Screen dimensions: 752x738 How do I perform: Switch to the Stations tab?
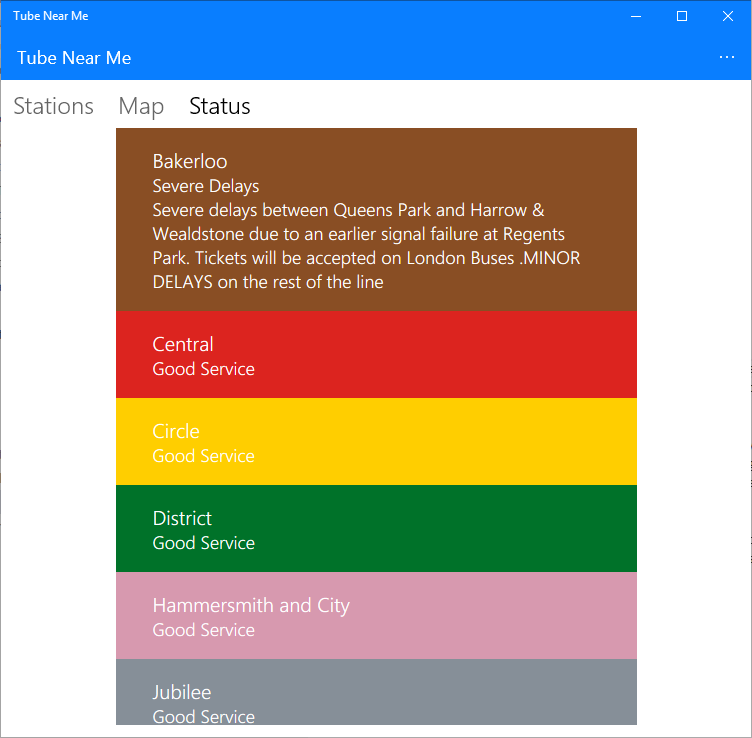(x=53, y=106)
